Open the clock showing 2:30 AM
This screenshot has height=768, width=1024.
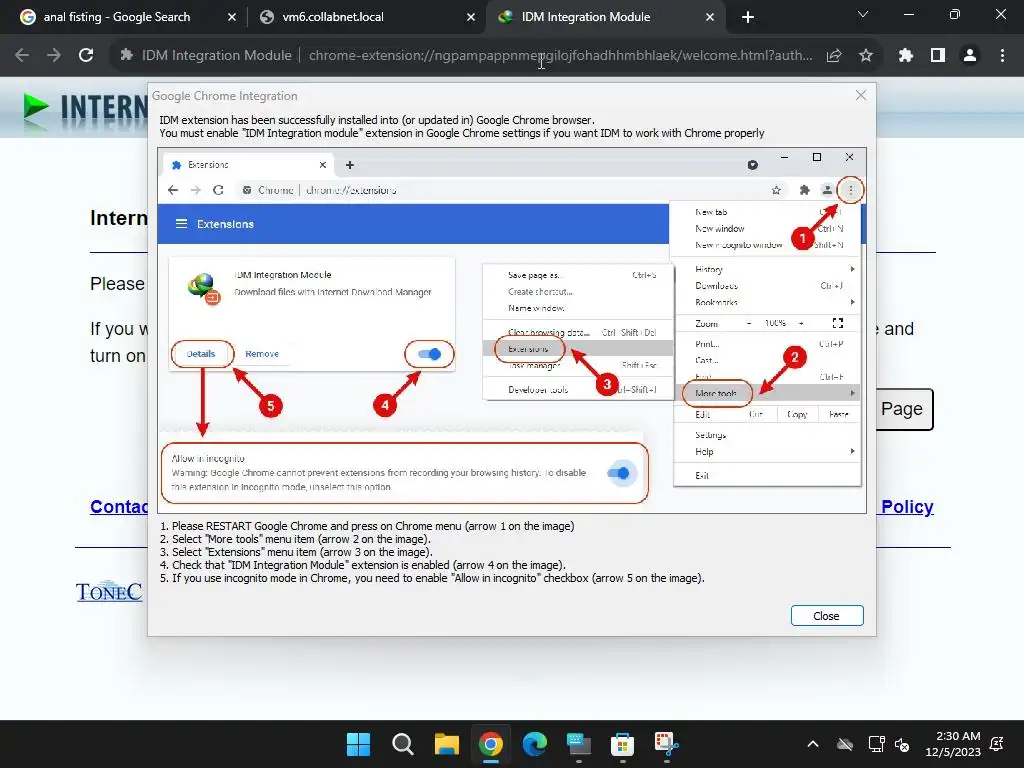point(953,744)
